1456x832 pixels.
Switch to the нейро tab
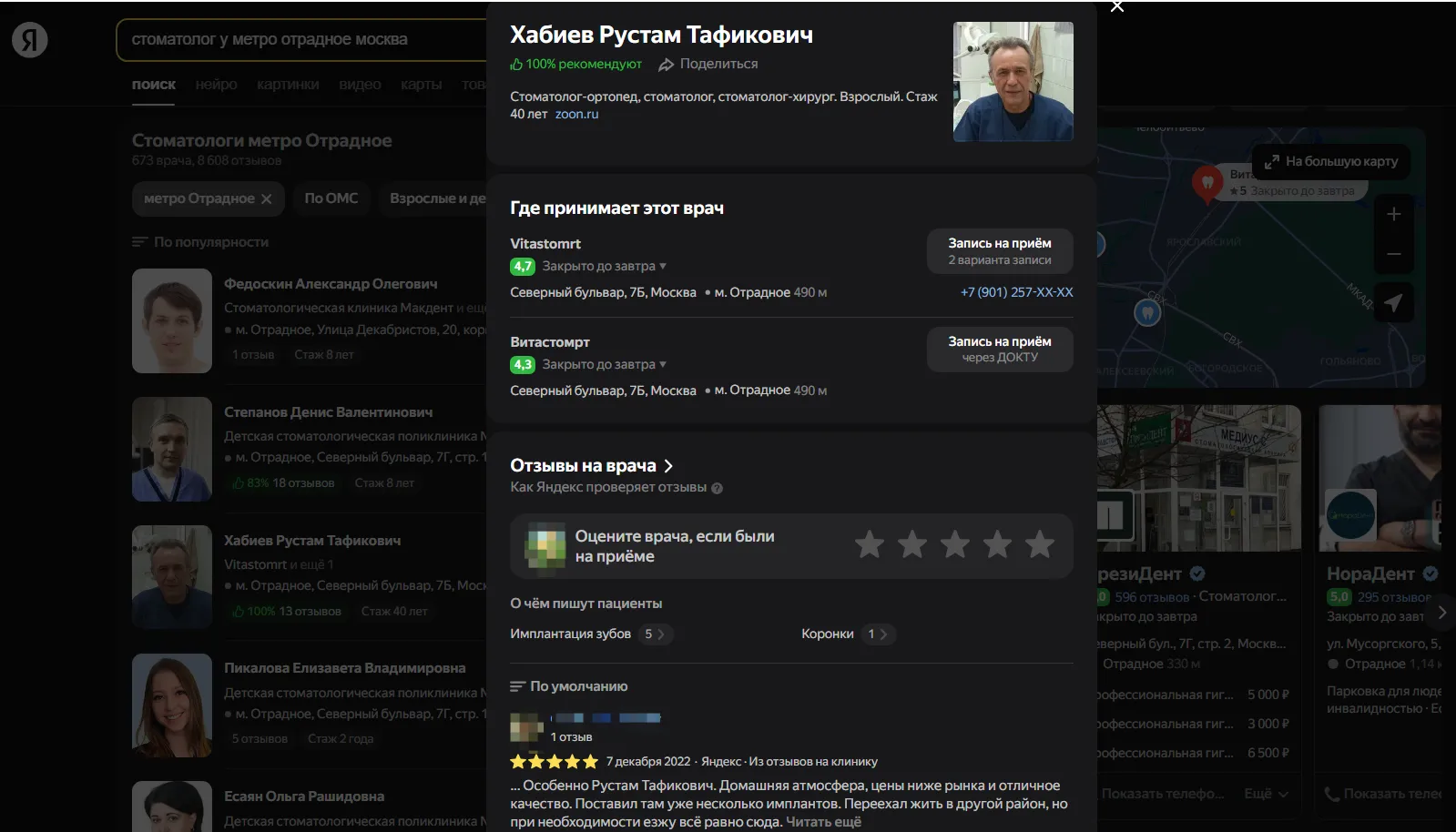tap(216, 85)
